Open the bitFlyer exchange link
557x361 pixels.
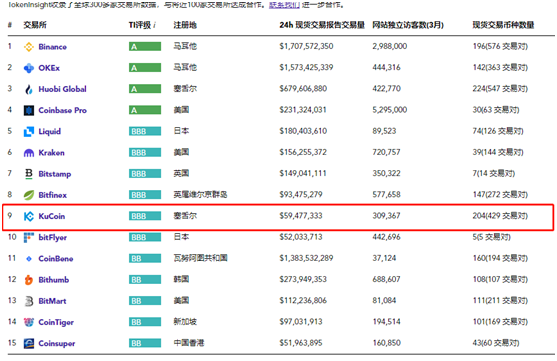click(x=53, y=237)
